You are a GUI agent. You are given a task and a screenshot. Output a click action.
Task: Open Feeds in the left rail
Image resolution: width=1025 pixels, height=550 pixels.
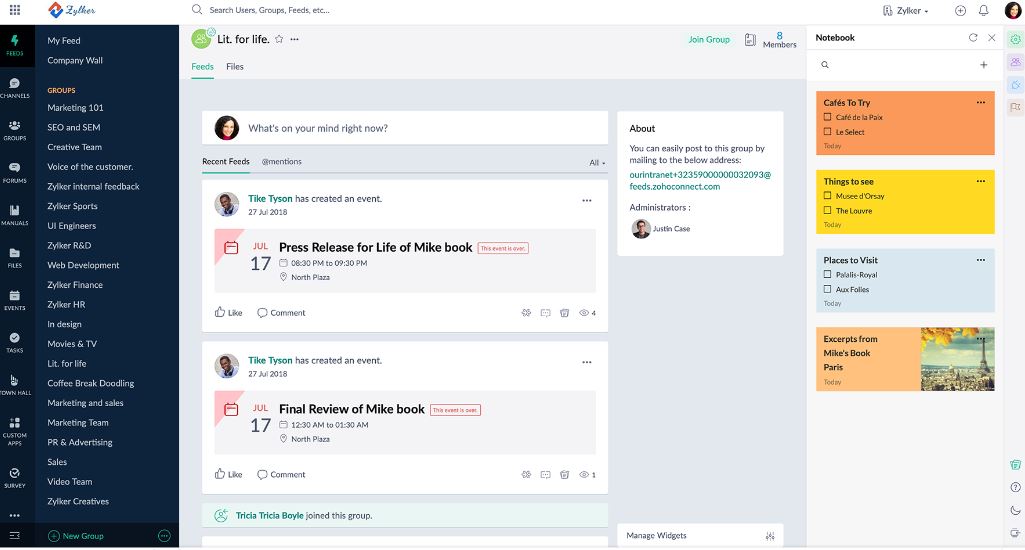coord(14,45)
